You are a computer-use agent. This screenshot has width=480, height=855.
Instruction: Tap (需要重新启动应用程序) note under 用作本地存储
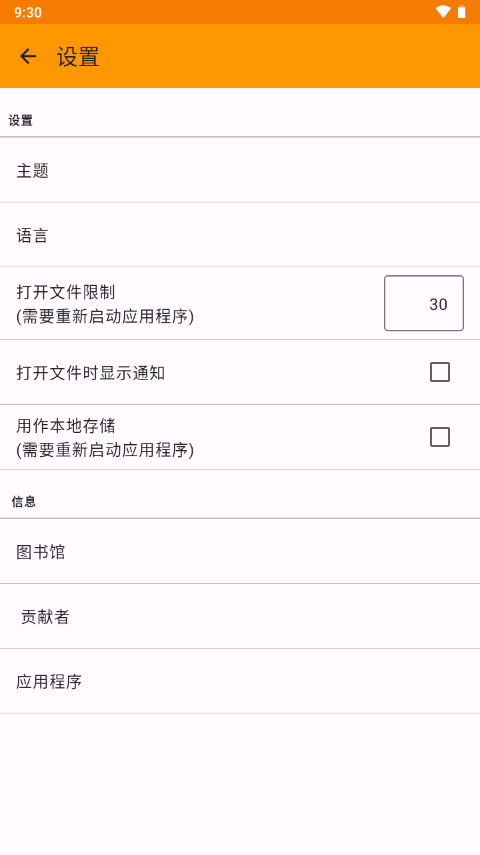tap(105, 450)
